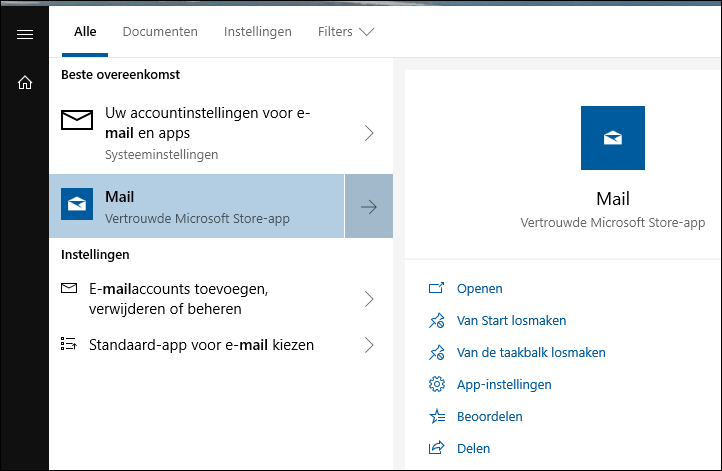Screen dimensions: 722x471
Task: Click the blue Mail app icon in results
Action: 77,204
